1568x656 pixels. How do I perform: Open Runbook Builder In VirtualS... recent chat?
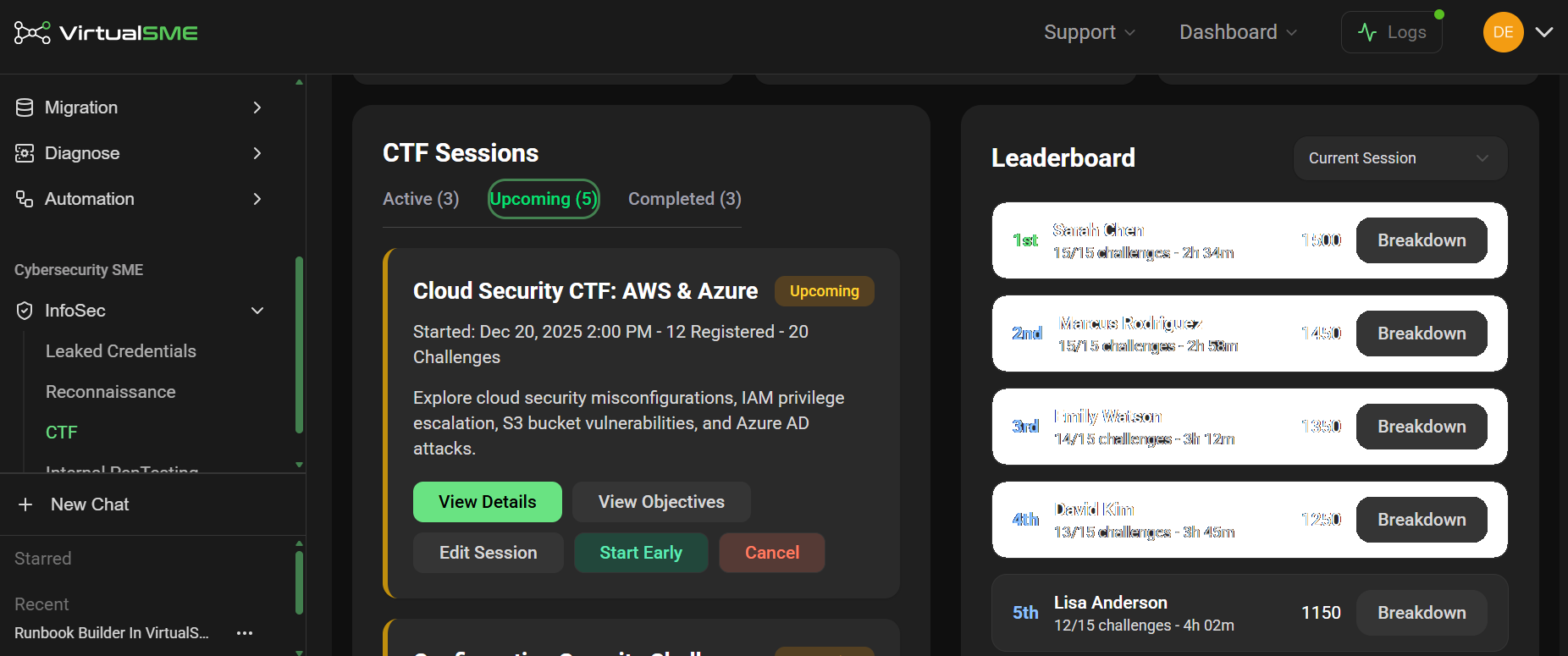pyautogui.click(x=112, y=633)
